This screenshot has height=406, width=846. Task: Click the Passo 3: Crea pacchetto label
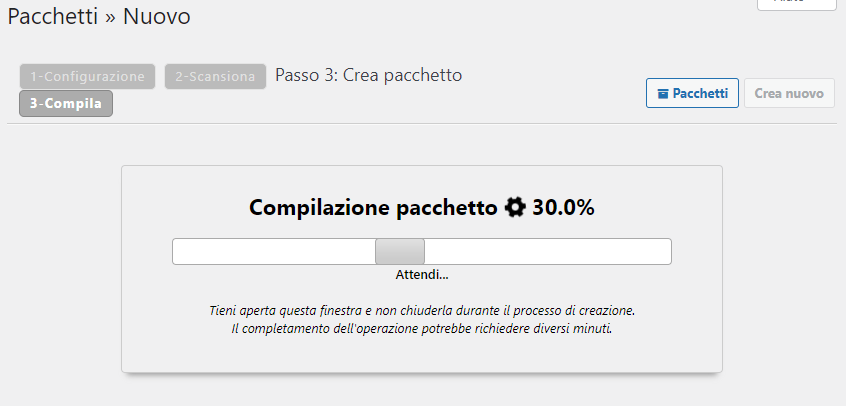368,75
